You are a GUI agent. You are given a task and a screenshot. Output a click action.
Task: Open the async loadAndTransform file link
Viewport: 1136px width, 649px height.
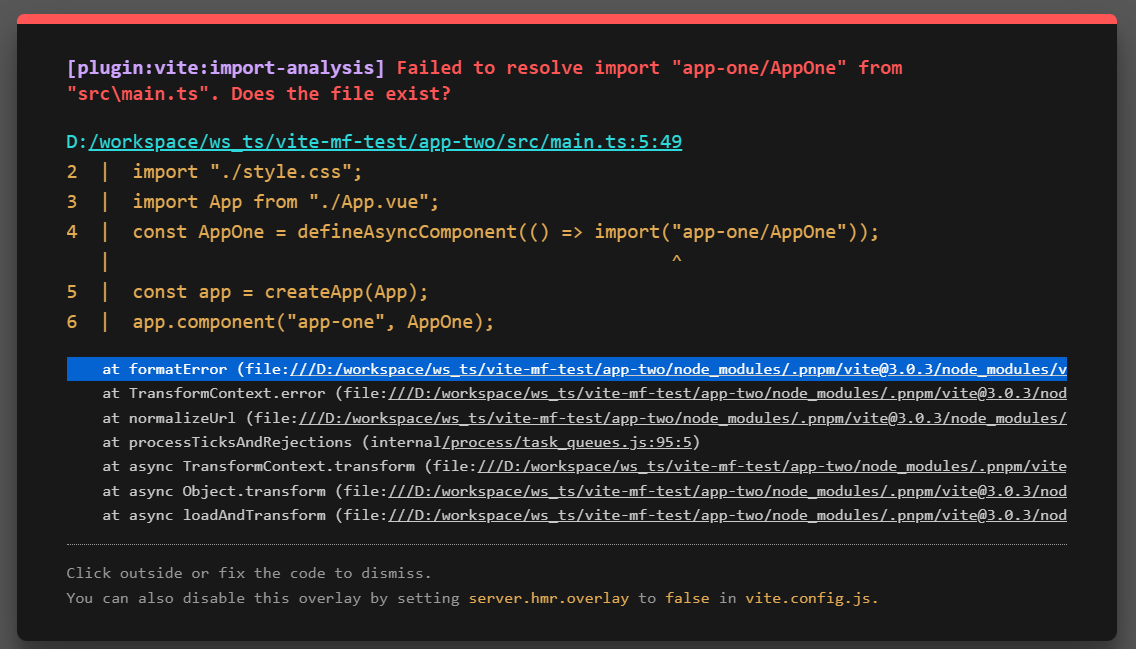pos(727,515)
